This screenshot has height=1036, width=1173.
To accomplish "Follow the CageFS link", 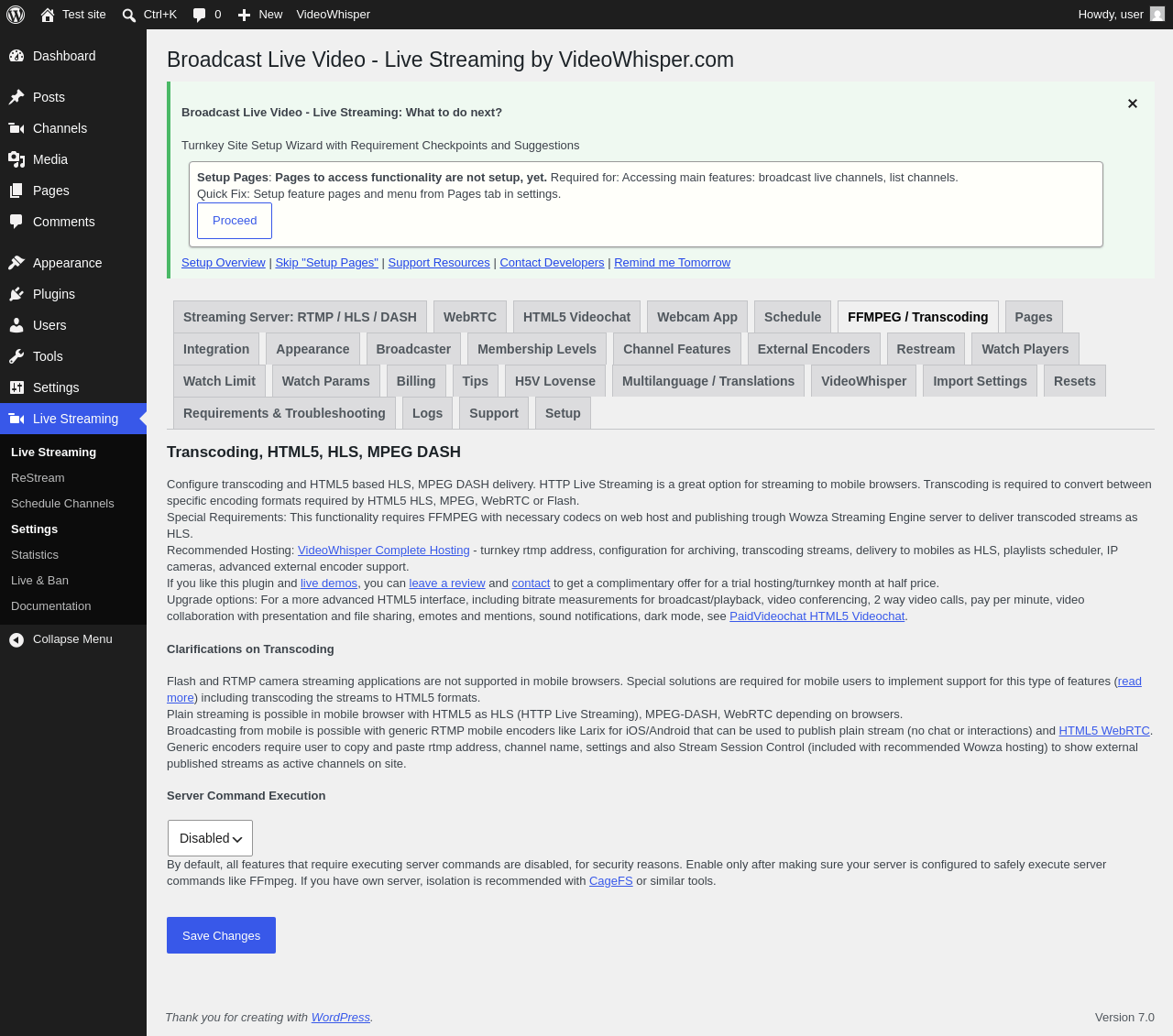I will pyautogui.click(x=611, y=881).
